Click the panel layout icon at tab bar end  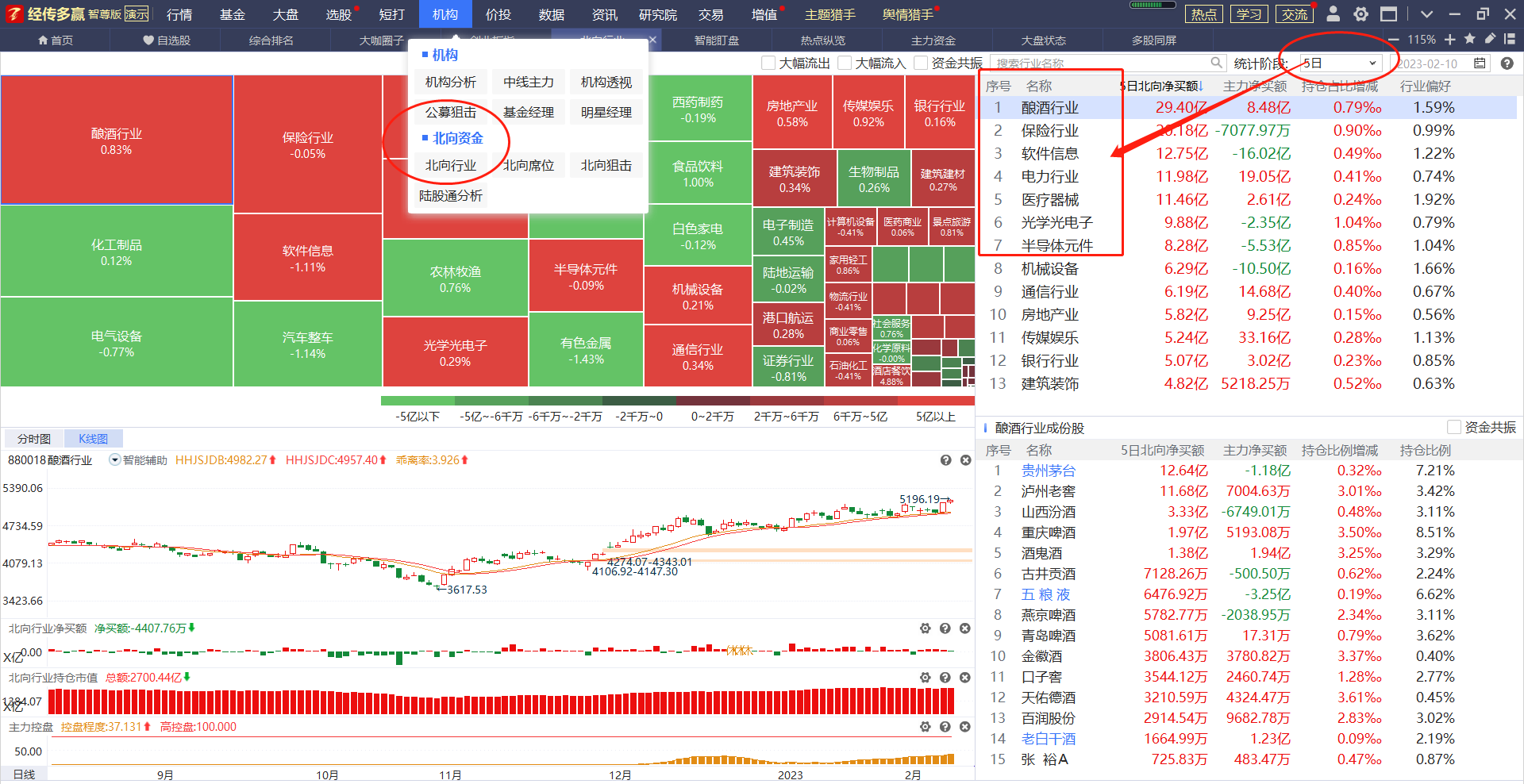click(1509, 39)
